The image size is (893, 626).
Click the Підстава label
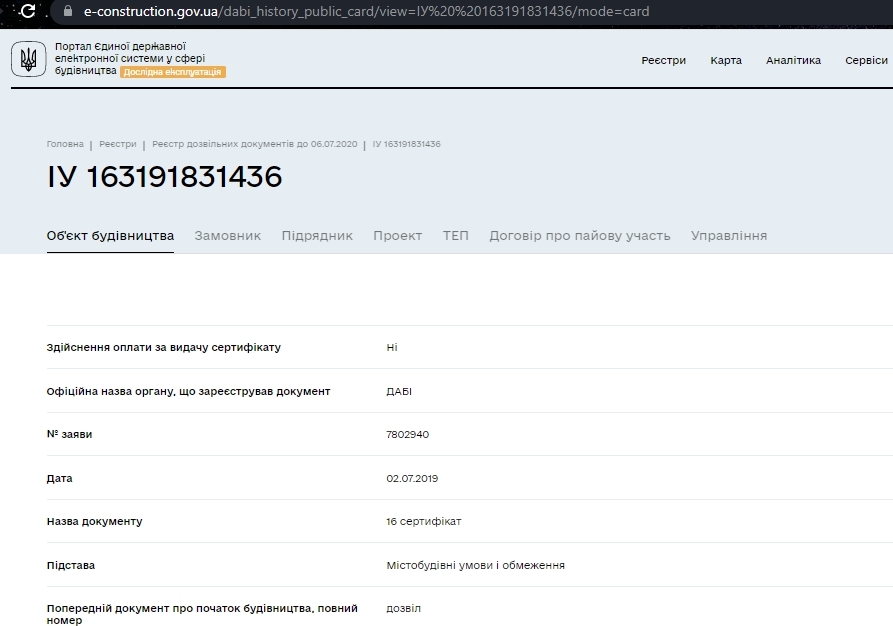point(71,566)
